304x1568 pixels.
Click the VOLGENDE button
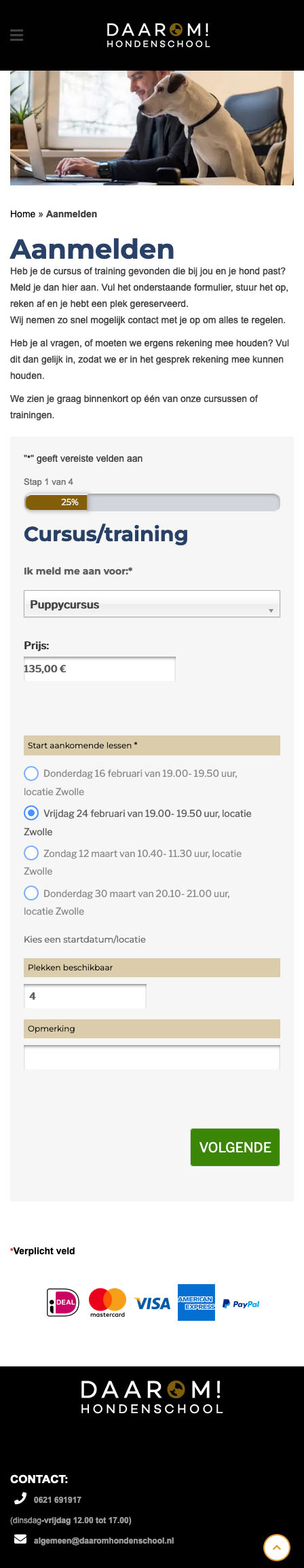pos(235,1147)
